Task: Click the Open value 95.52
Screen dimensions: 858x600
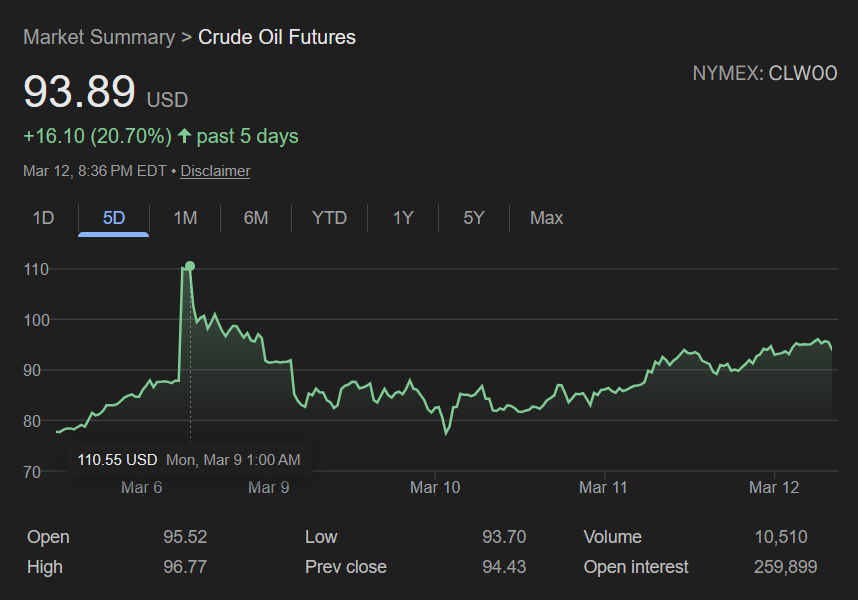Action: pyautogui.click(x=185, y=537)
